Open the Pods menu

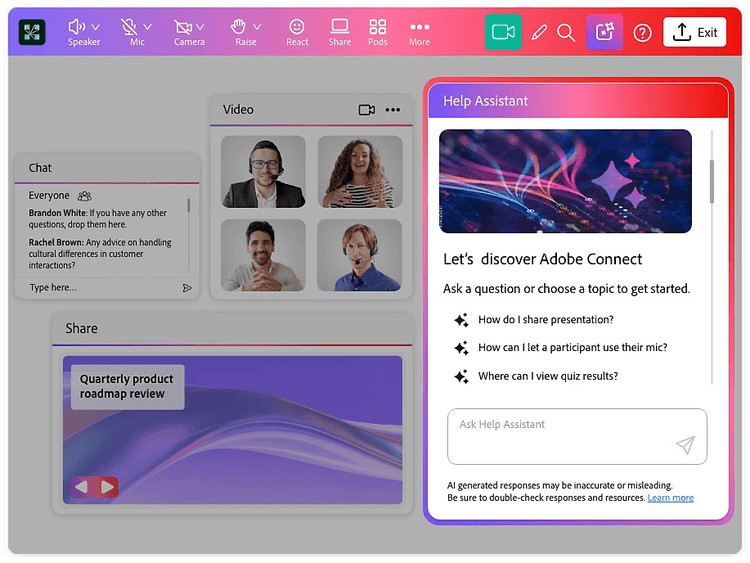tap(377, 32)
